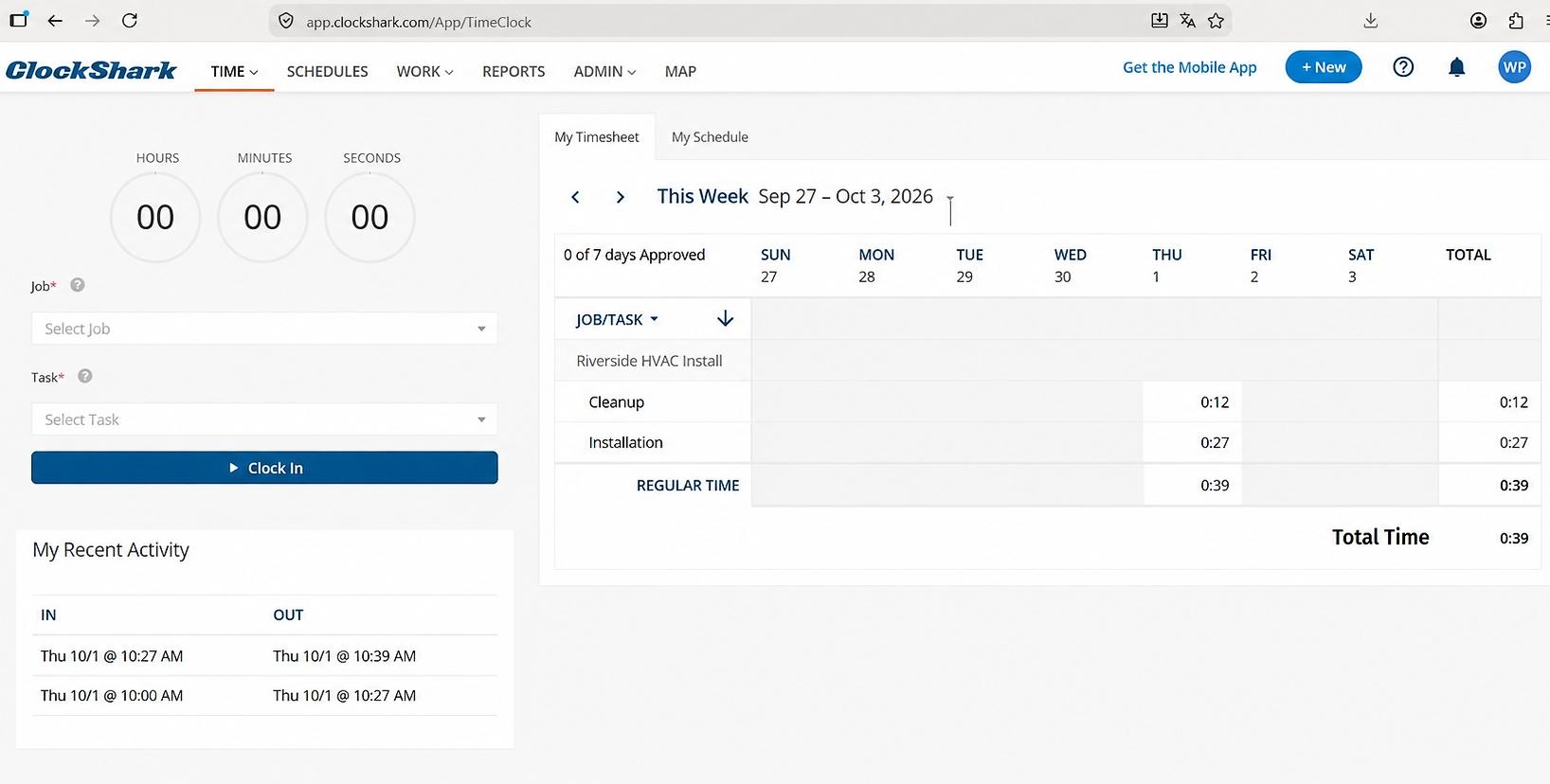Go to next week arrow
This screenshot has height=784, width=1550.
pyautogui.click(x=621, y=197)
